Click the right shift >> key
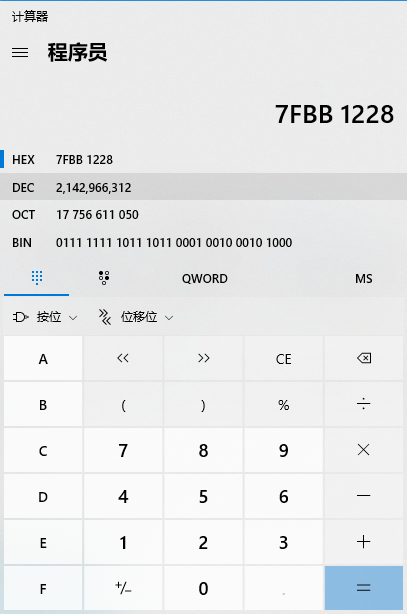Screen dimensions: 407x614 coord(203,358)
